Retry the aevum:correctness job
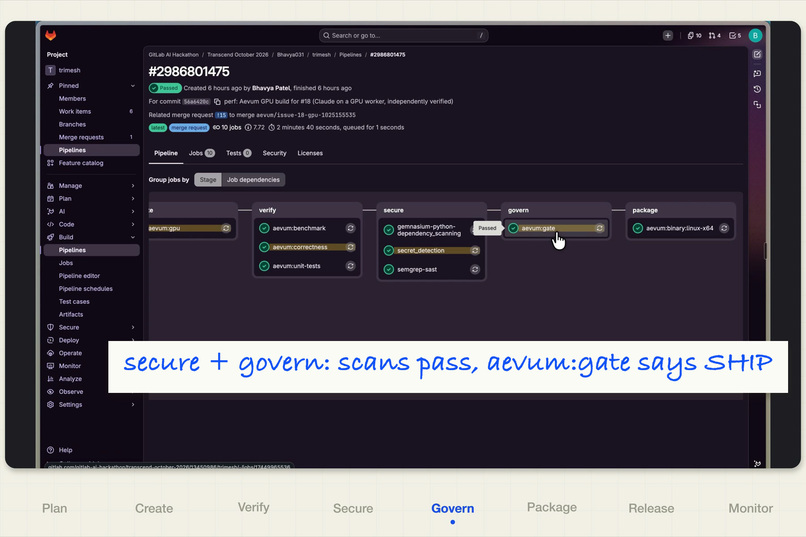The image size is (806, 537). (x=351, y=247)
